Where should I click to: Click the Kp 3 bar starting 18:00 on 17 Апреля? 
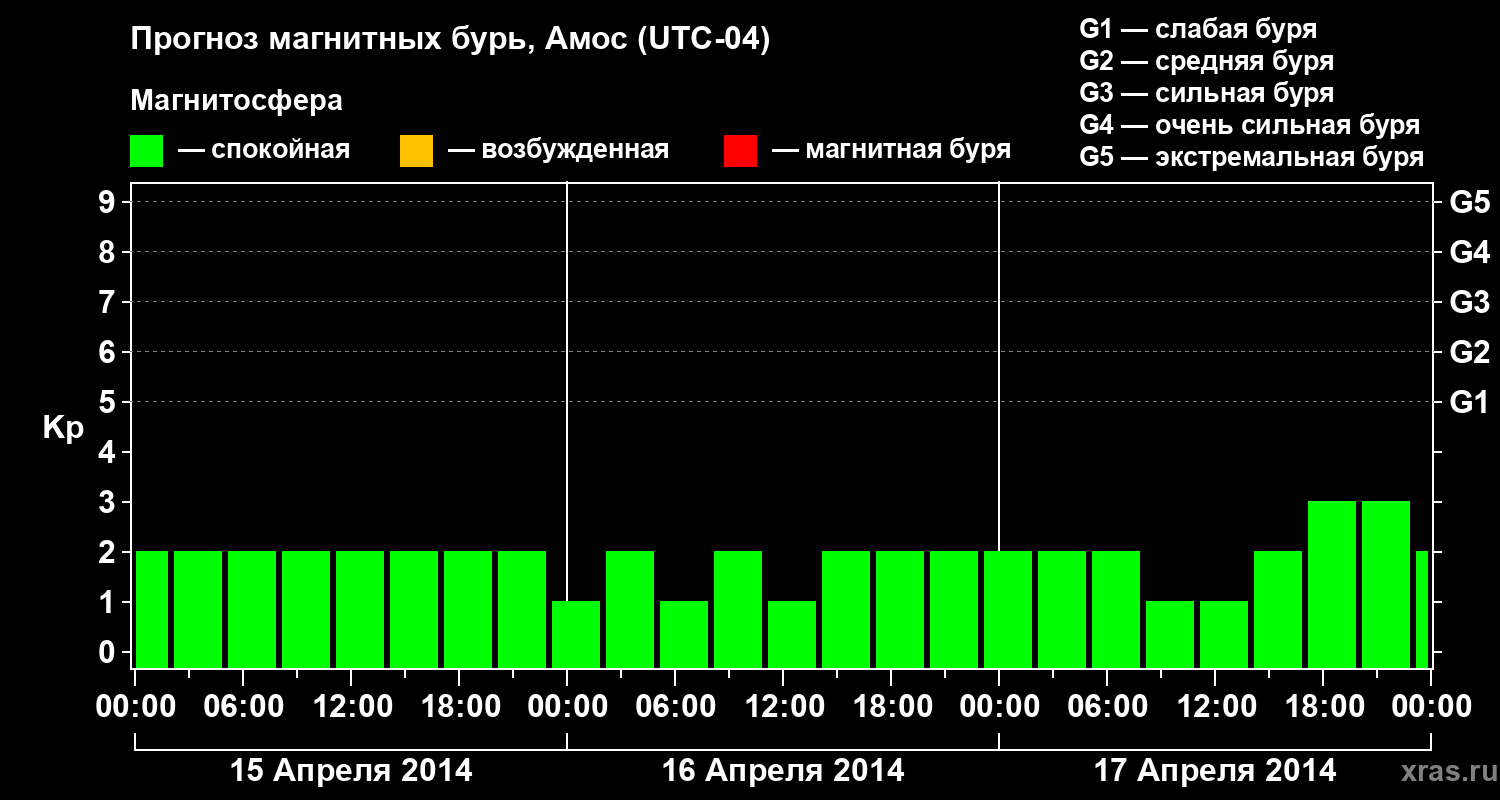coord(1332,584)
